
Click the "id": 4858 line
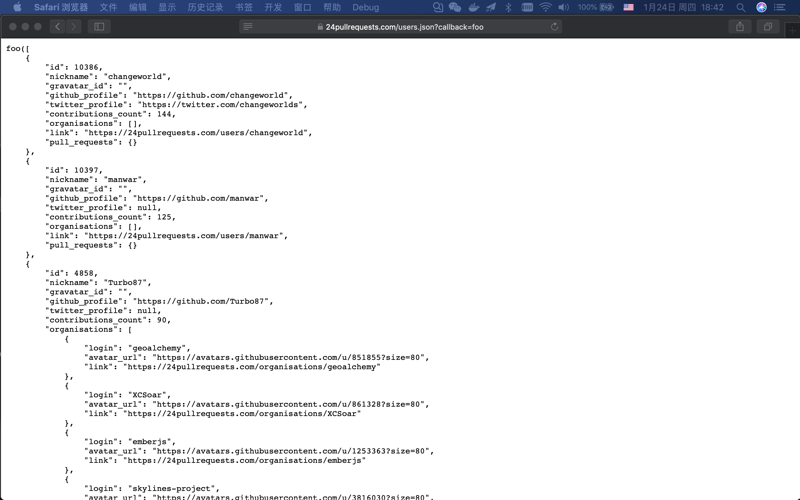coord(71,273)
